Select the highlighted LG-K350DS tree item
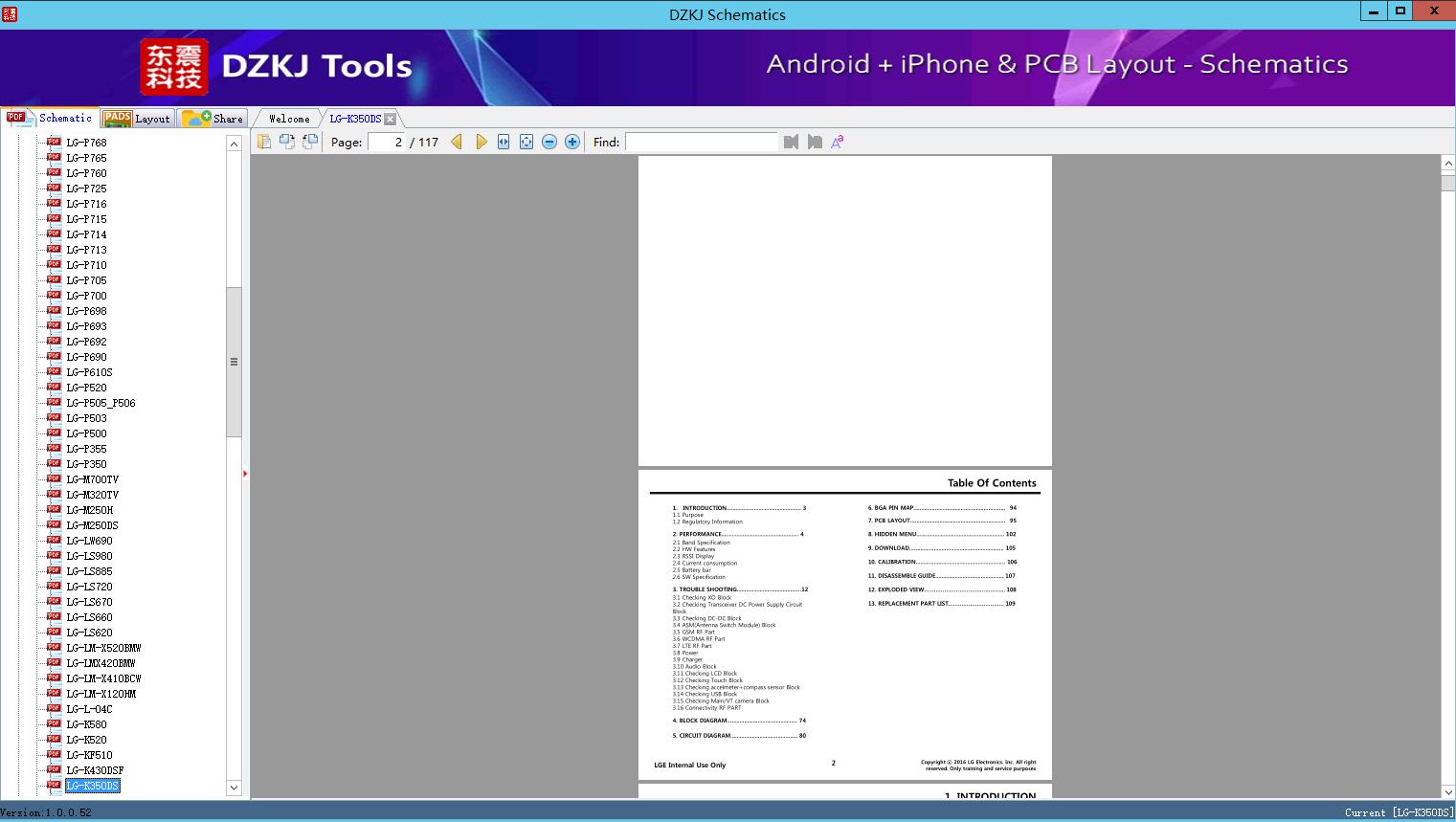This screenshot has width=1456, height=822. point(93,786)
